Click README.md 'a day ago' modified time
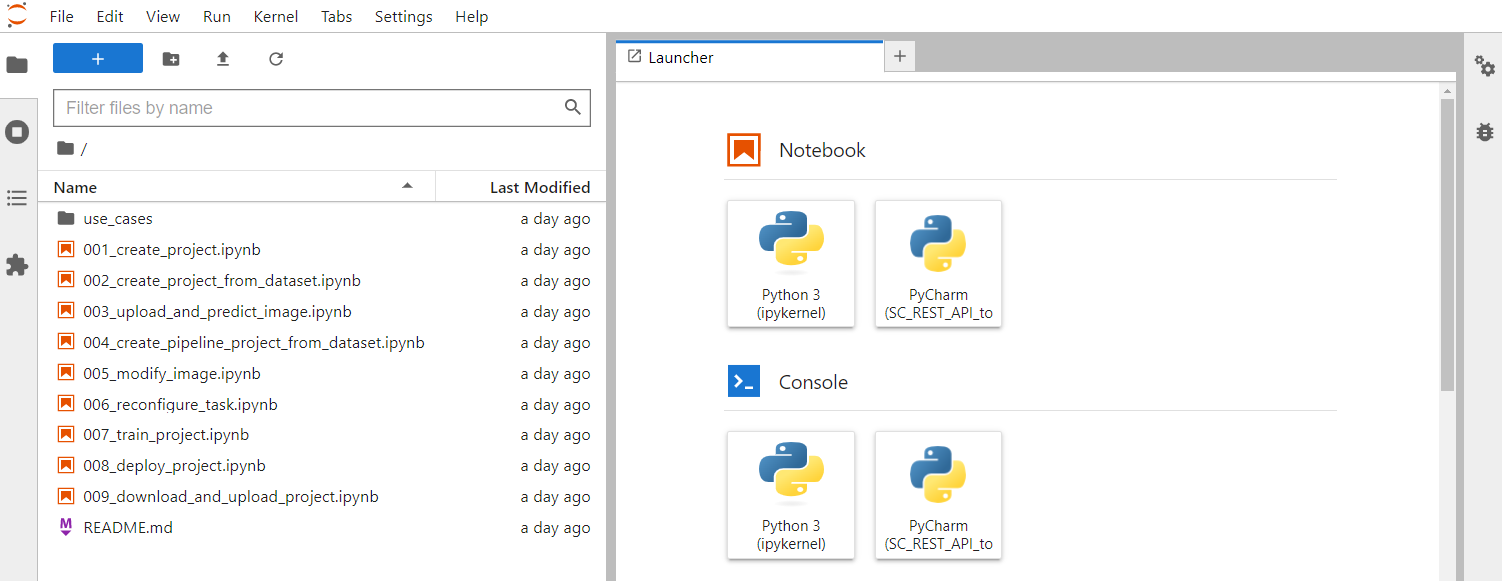This screenshot has height=581, width=1502. [555, 528]
